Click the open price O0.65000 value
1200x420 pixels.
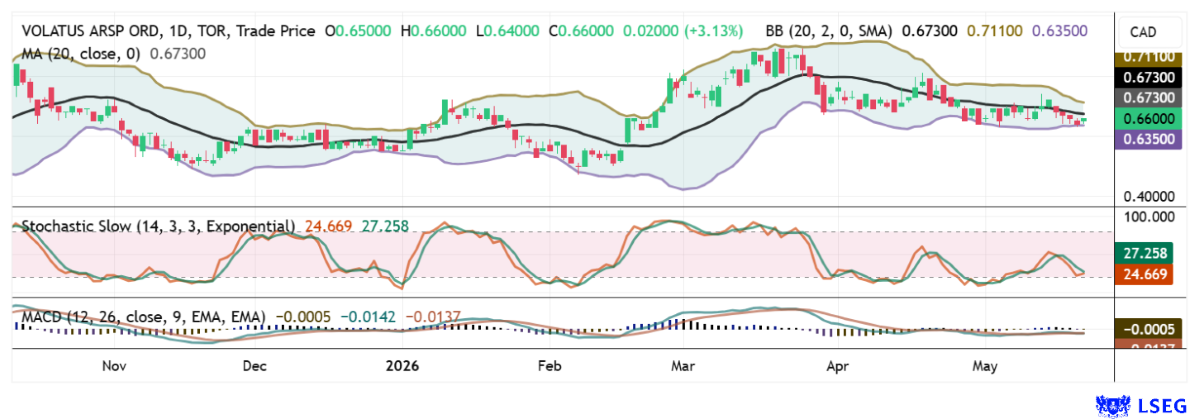[x=360, y=32]
